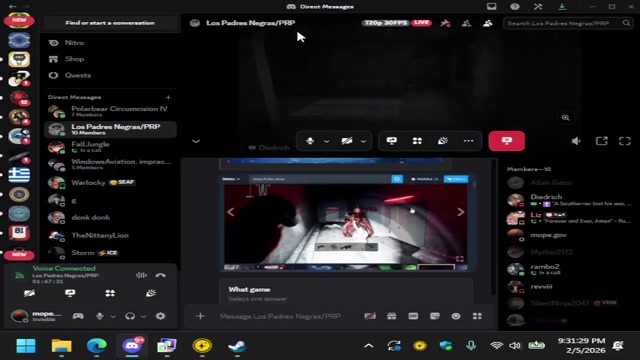Share your screen from the call toolbar
The width and height of the screenshot is (640, 360).
coord(391,141)
